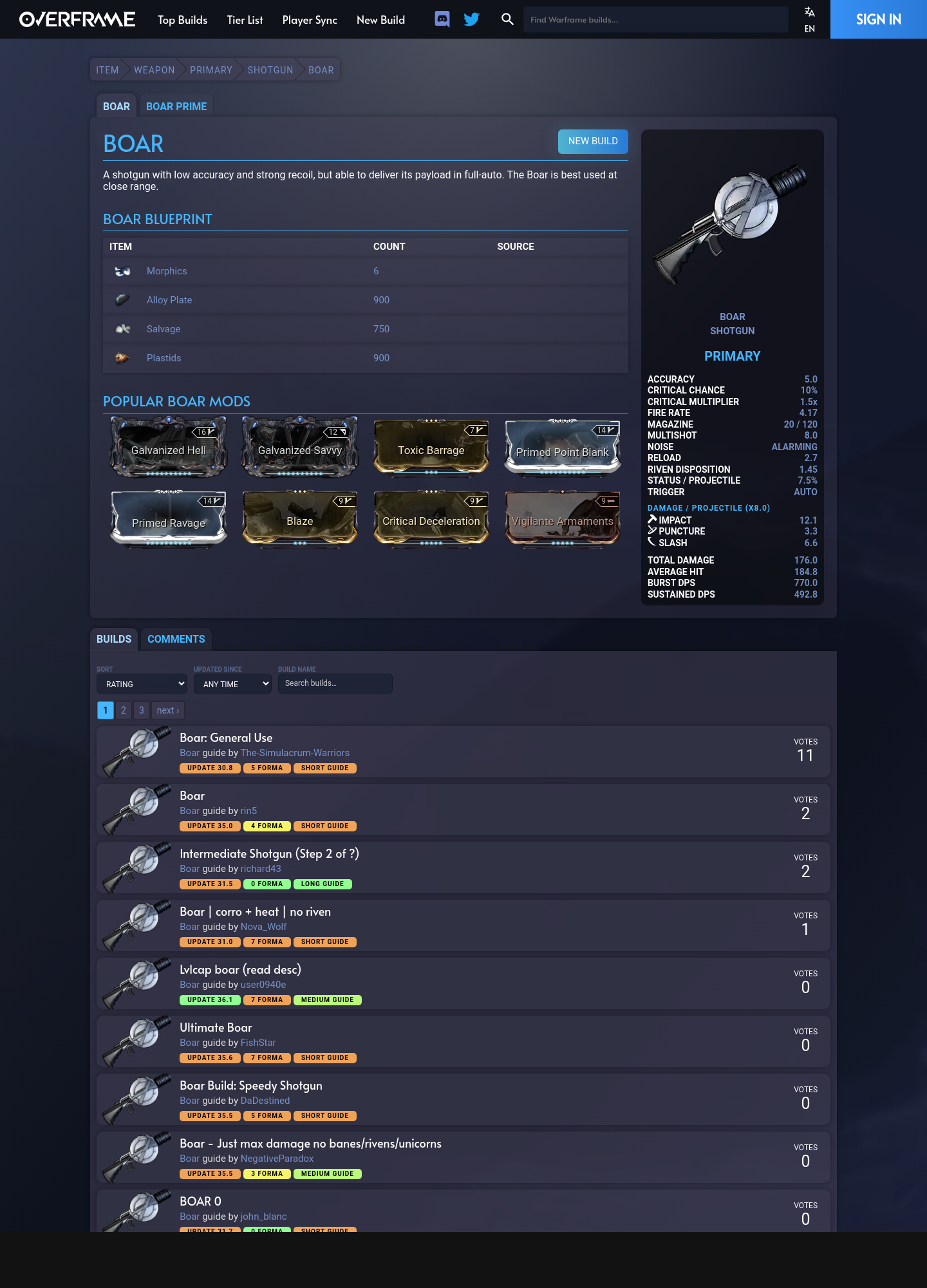
Task: Click the Morphics resource icon
Action: pyautogui.click(x=122, y=271)
